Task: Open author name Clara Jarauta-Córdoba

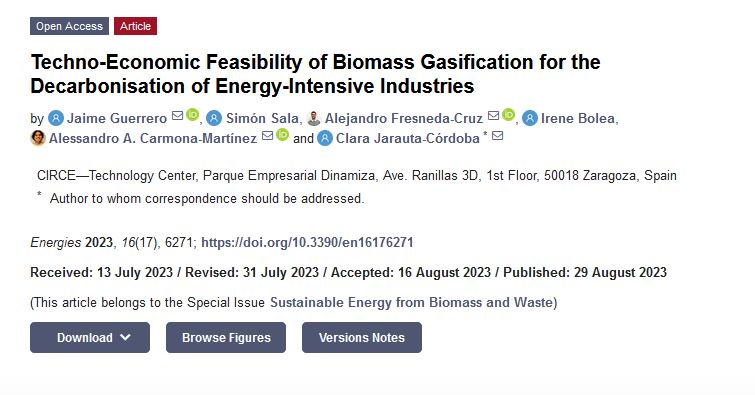Action: tap(407, 139)
